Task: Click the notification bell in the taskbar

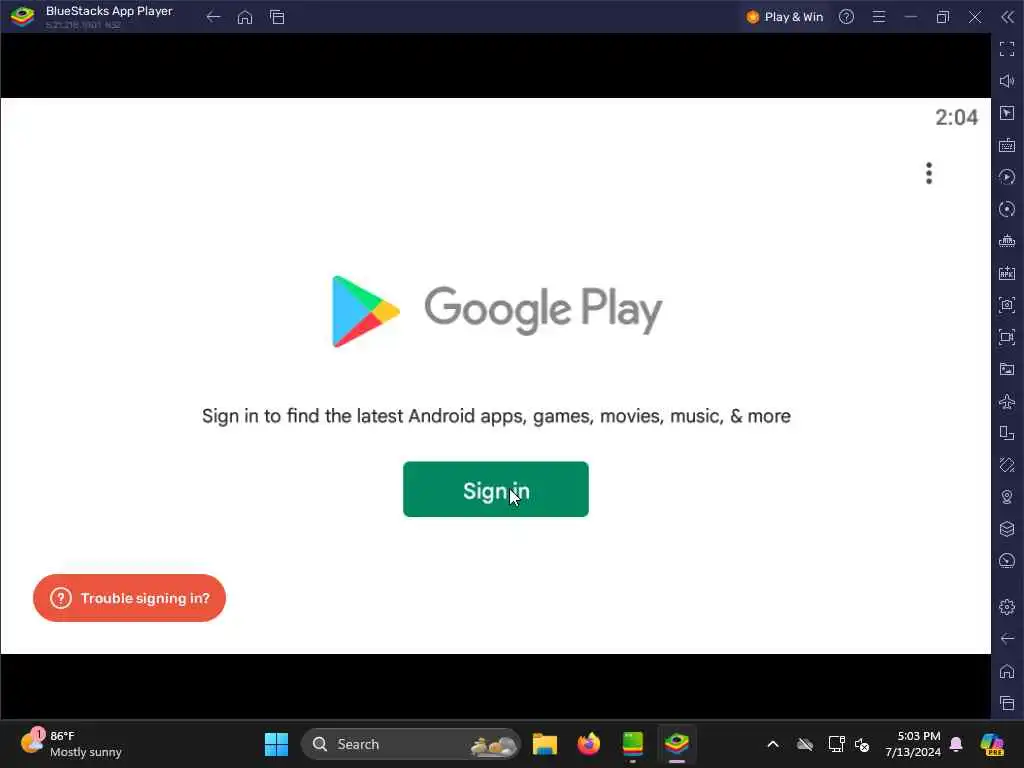Action: pyautogui.click(x=956, y=744)
